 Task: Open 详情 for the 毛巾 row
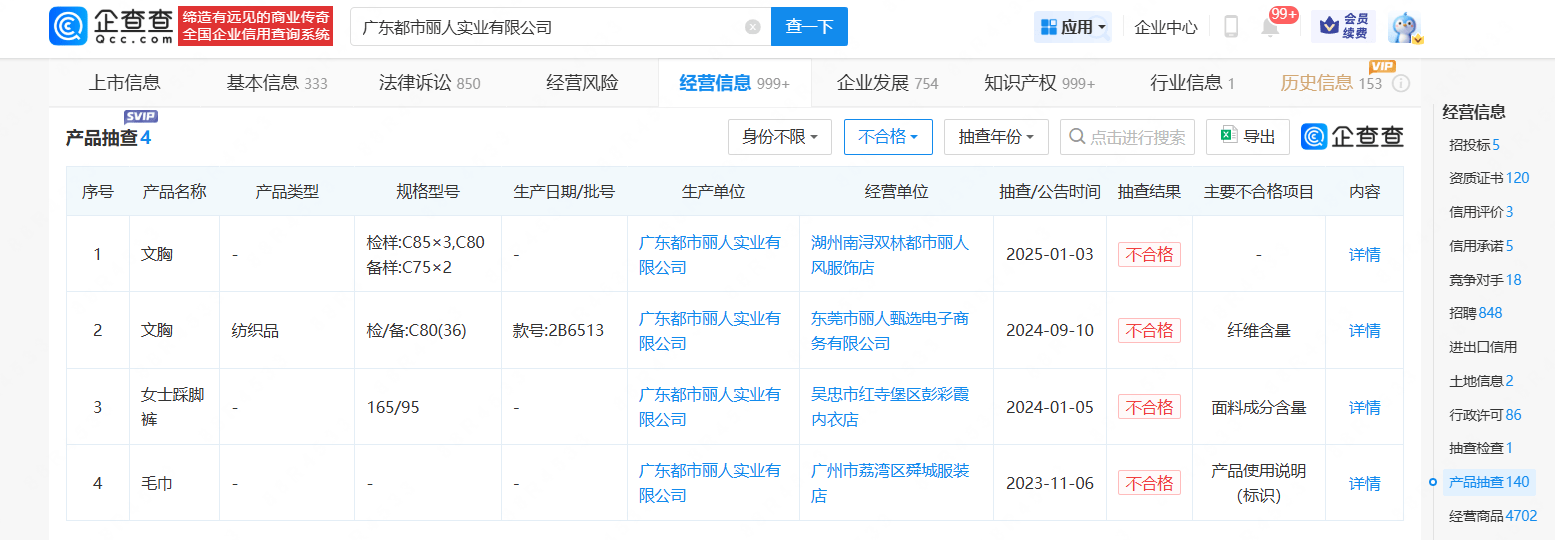(1364, 483)
